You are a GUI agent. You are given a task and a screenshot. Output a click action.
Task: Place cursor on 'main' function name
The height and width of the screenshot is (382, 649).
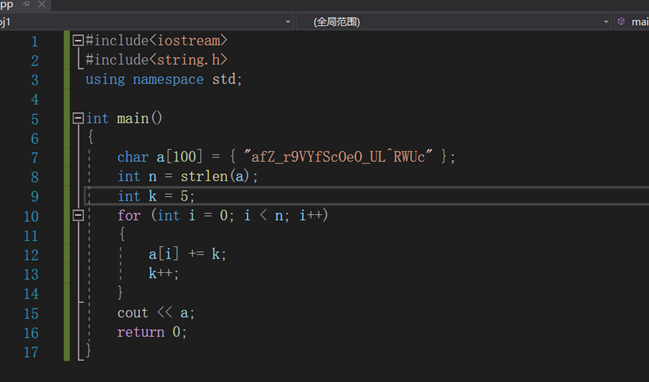click(x=132, y=118)
